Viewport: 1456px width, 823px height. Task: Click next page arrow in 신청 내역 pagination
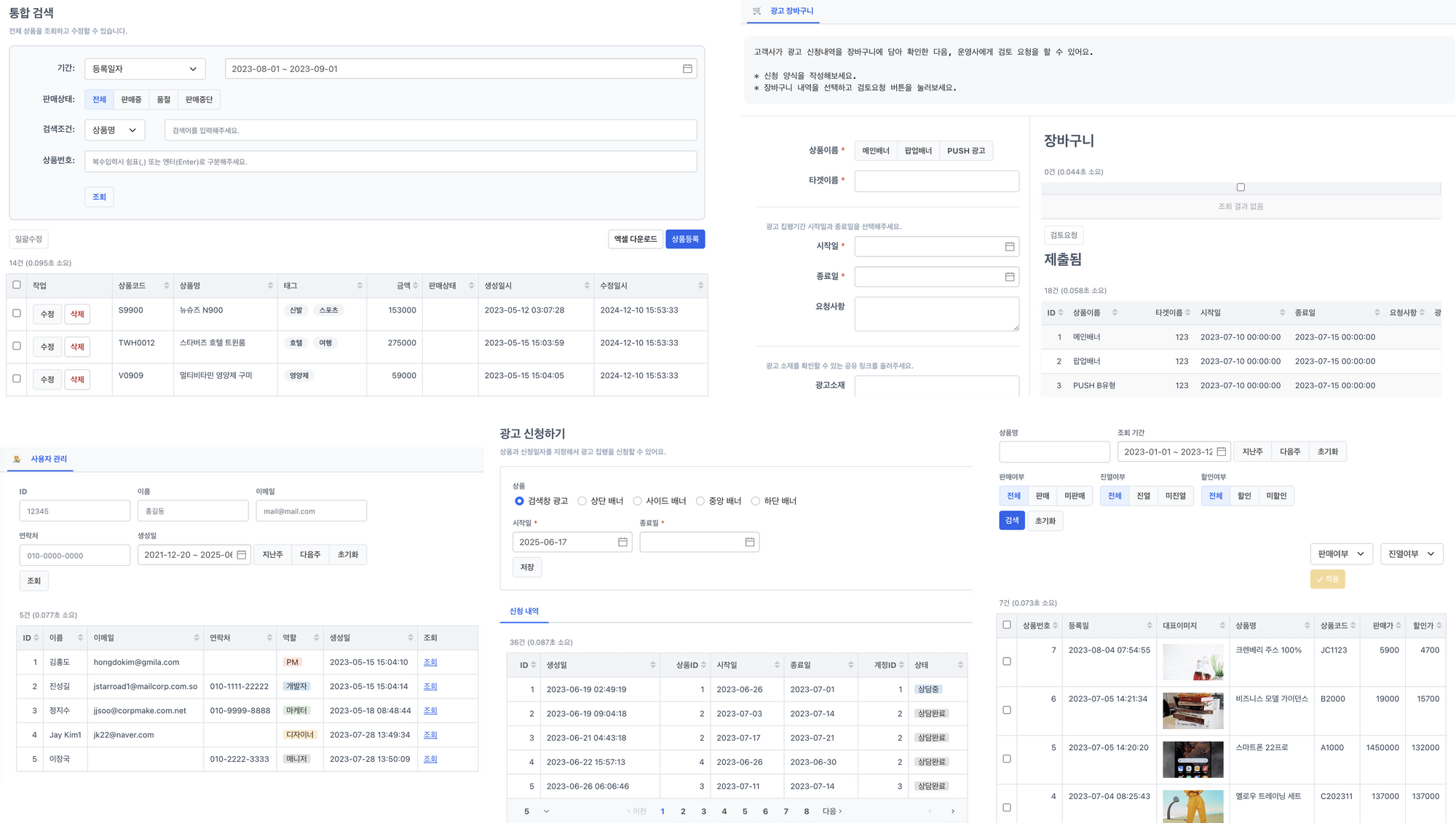click(952, 811)
